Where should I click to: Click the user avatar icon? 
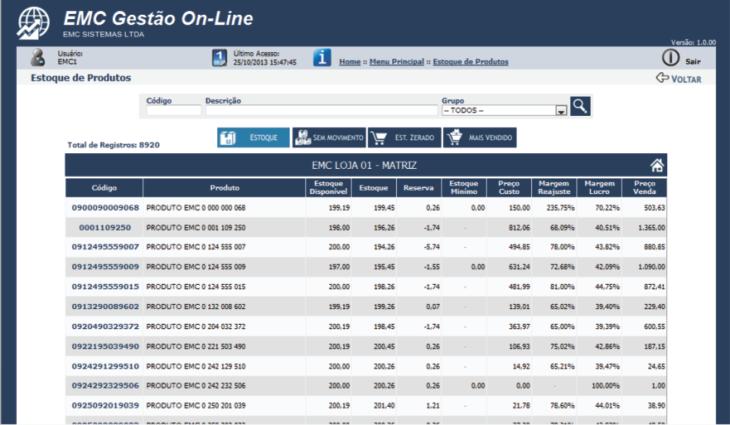[38, 58]
